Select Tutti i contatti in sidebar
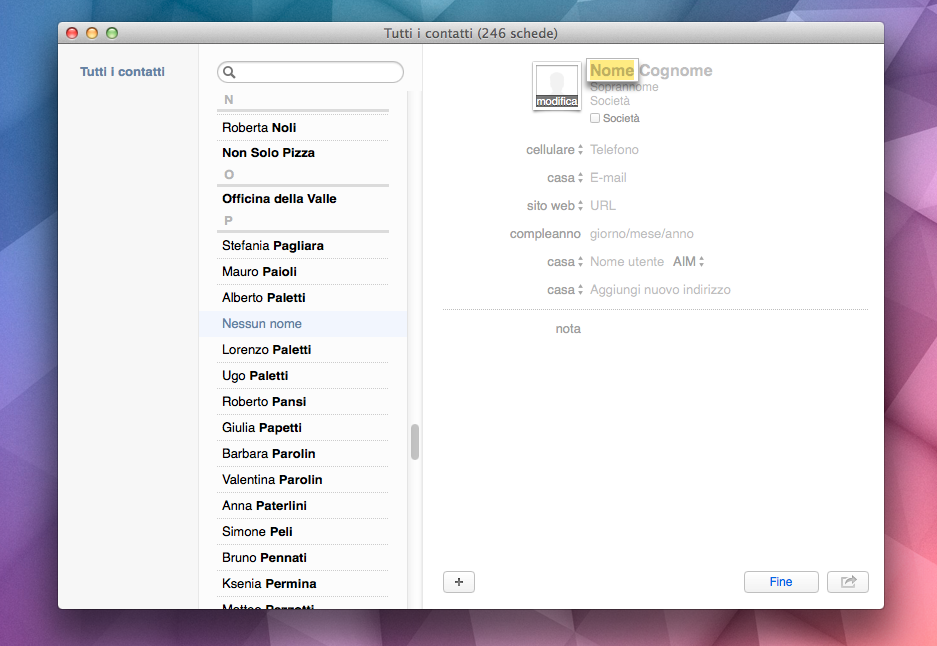Image resolution: width=937 pixels, height=646 pixels. coord(122,72)
